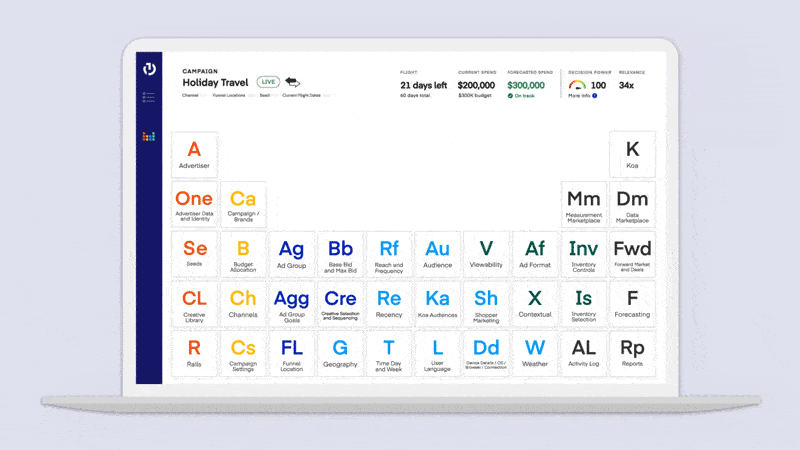
Task: Expand the Channel breadcrumb item
Action: tap(190, 96)
